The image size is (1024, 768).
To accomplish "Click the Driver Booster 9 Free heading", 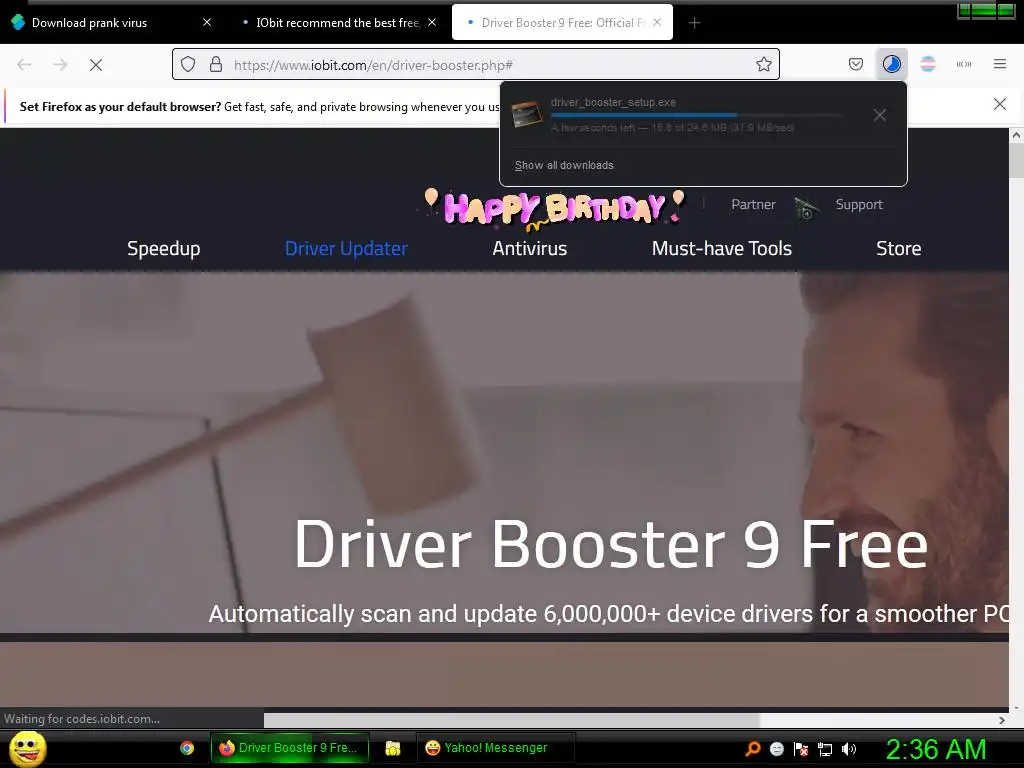I will tap(611, 544).
